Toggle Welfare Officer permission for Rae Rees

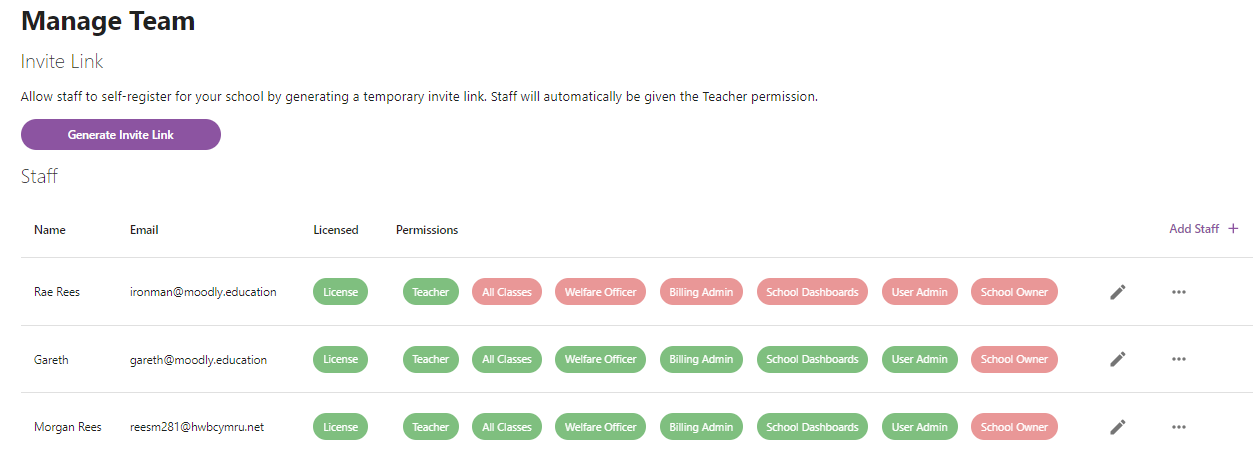[x=600, y=292]
